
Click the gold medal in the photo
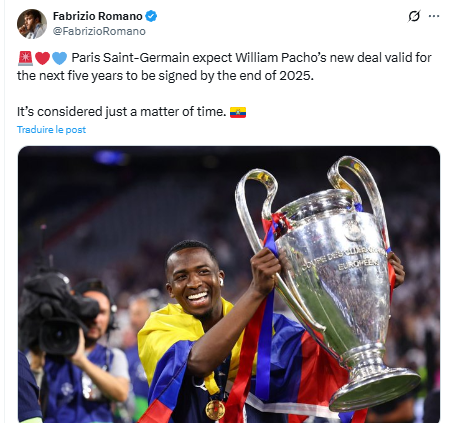point(215,410)
